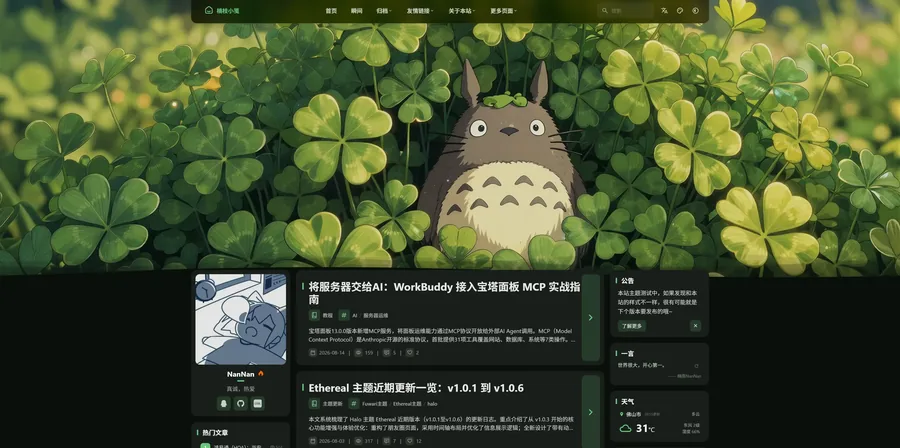This screenshot has height=448, width=900.
Task: Open the Ethereal 主题近期更新一览 article title
Action: point(416,388)
